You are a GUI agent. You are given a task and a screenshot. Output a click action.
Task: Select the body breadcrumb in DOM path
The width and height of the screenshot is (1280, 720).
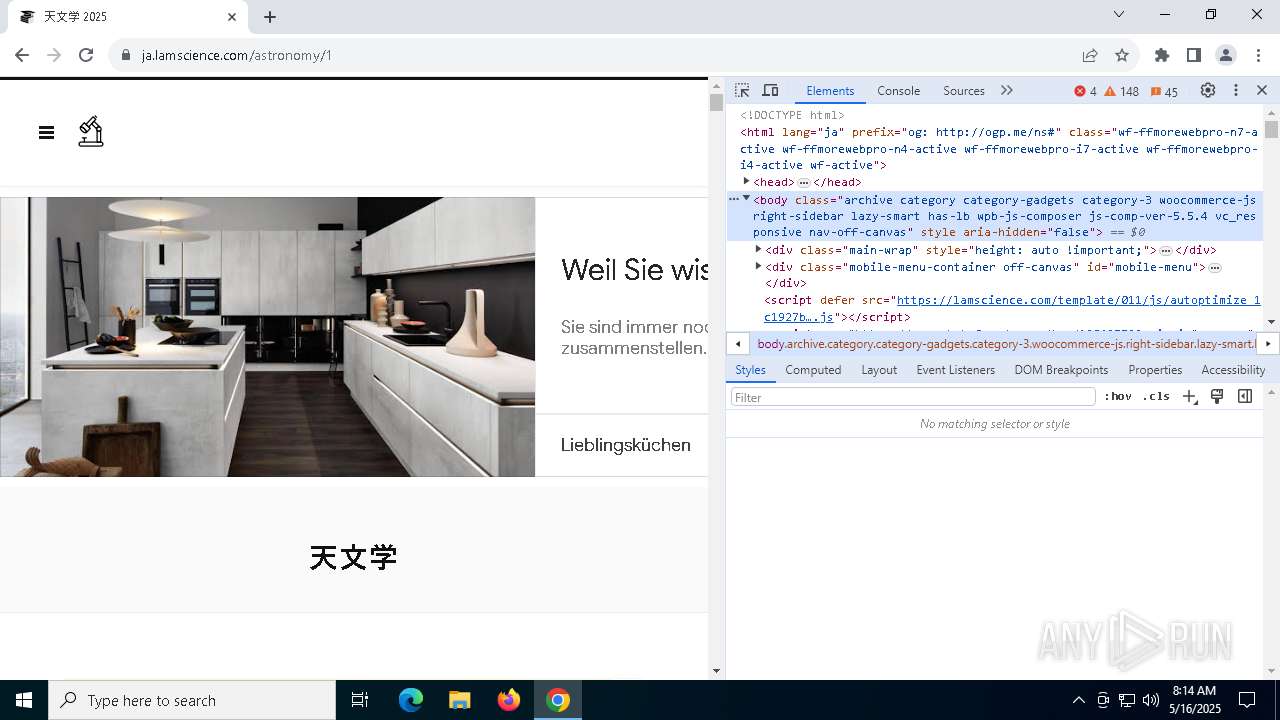pos(1005,344)
